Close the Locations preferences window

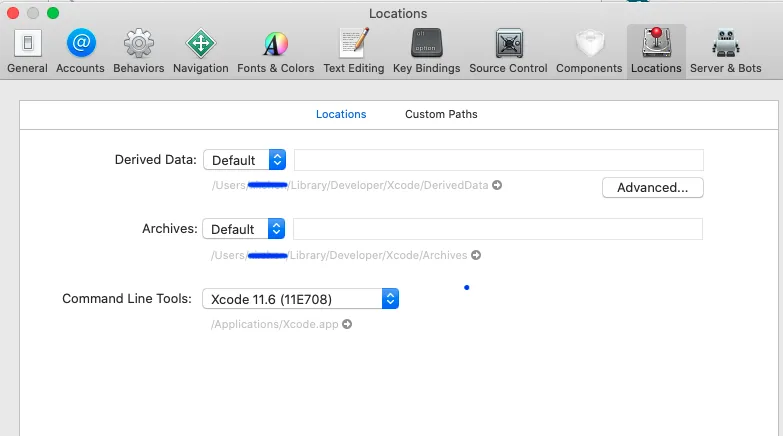13,13
